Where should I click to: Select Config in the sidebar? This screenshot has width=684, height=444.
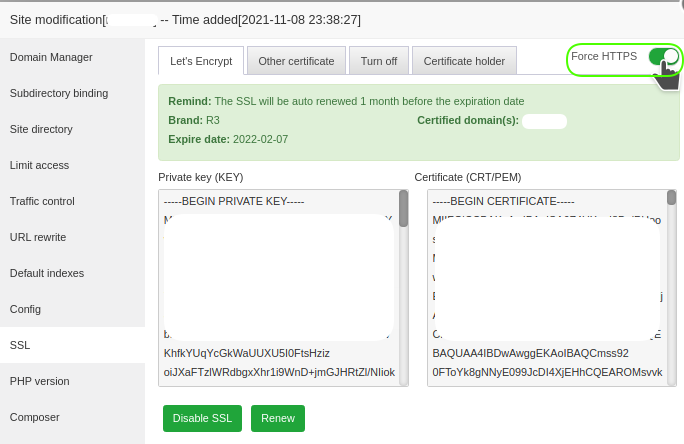coord(25,309)
